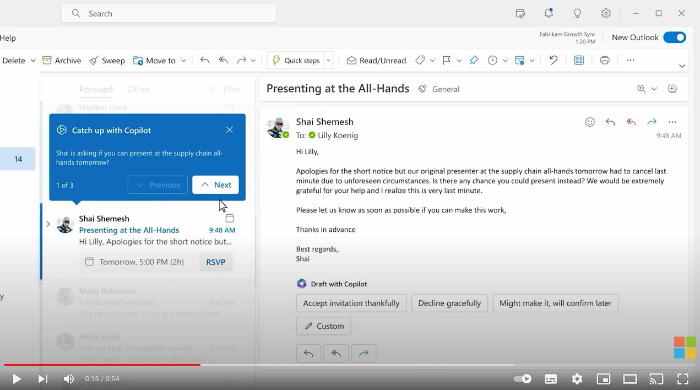The height and width of the screenshot is (390, 700).
Task: Open the Categorize dropdown arrow
Action: 432,61
